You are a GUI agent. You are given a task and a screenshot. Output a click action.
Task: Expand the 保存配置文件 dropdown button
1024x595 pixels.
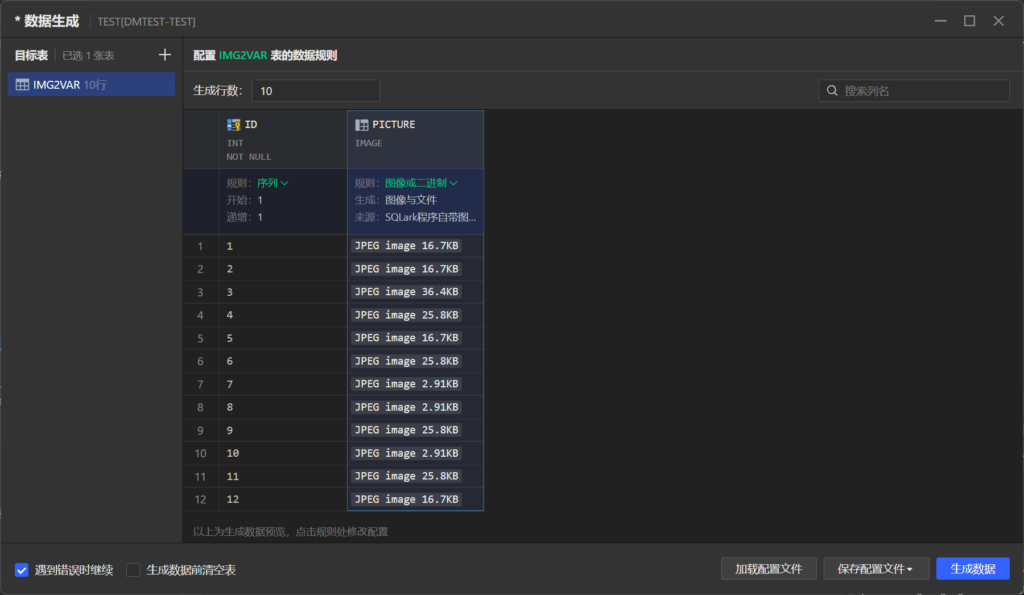pyautogui.click(x=876, y=569)
